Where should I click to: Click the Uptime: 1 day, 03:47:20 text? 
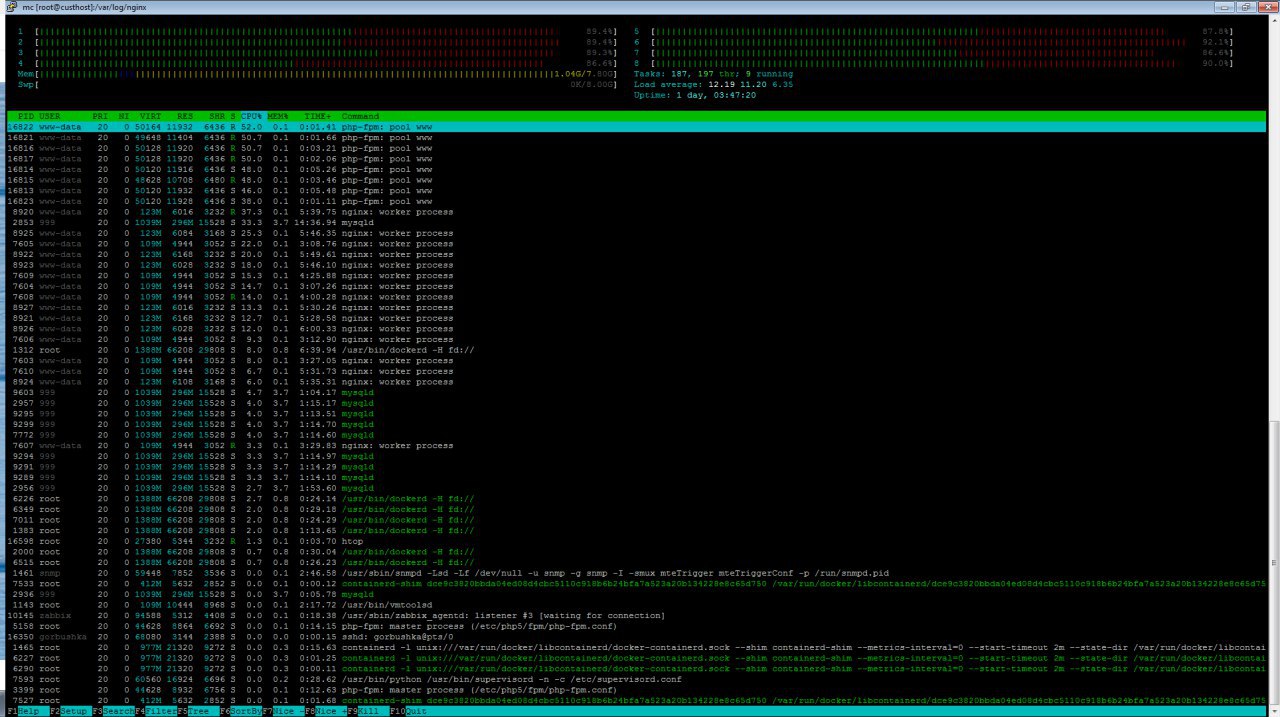pyautogui.click(x=694, y=95)
